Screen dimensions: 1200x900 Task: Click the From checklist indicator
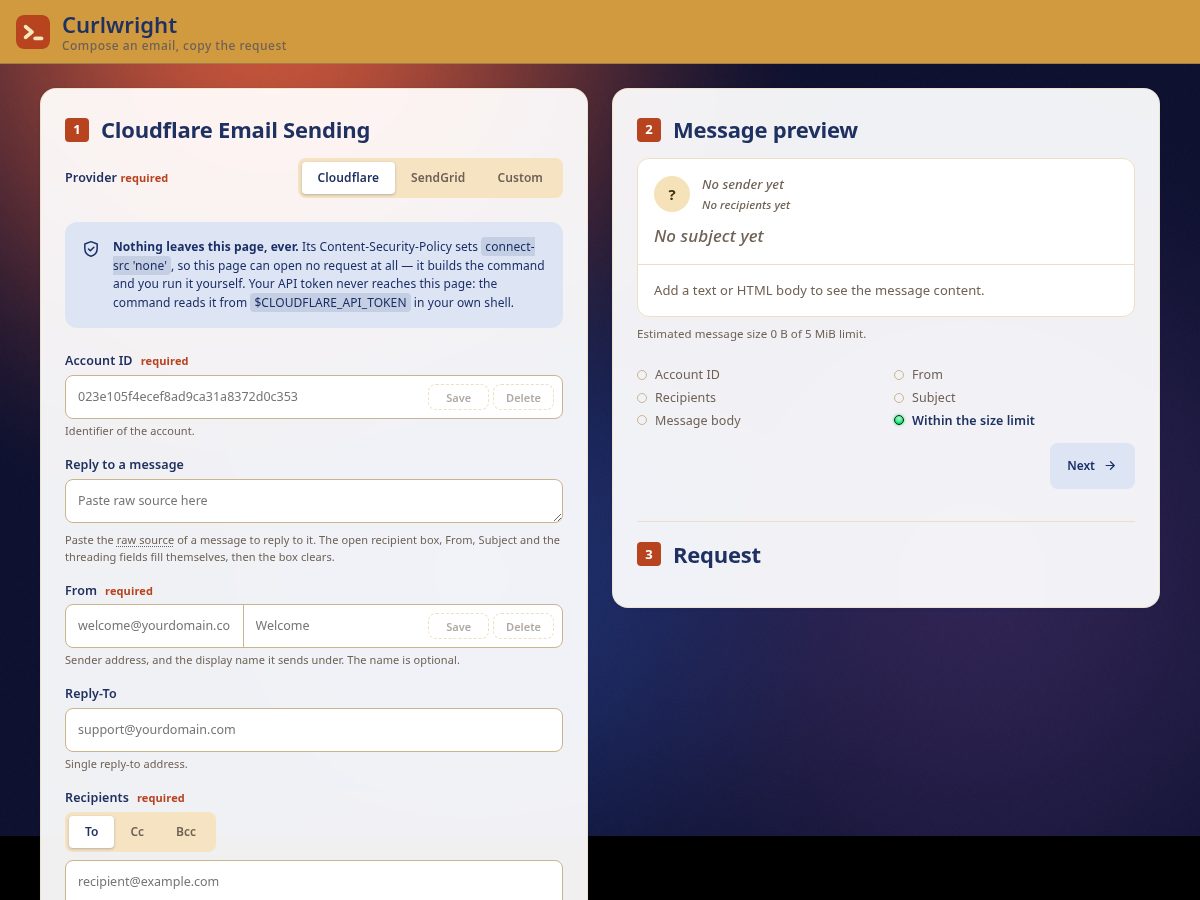(899, 375)
